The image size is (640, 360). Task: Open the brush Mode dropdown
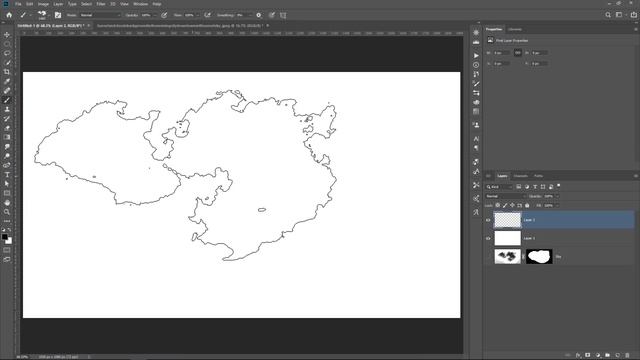click(x=100, y=15)
